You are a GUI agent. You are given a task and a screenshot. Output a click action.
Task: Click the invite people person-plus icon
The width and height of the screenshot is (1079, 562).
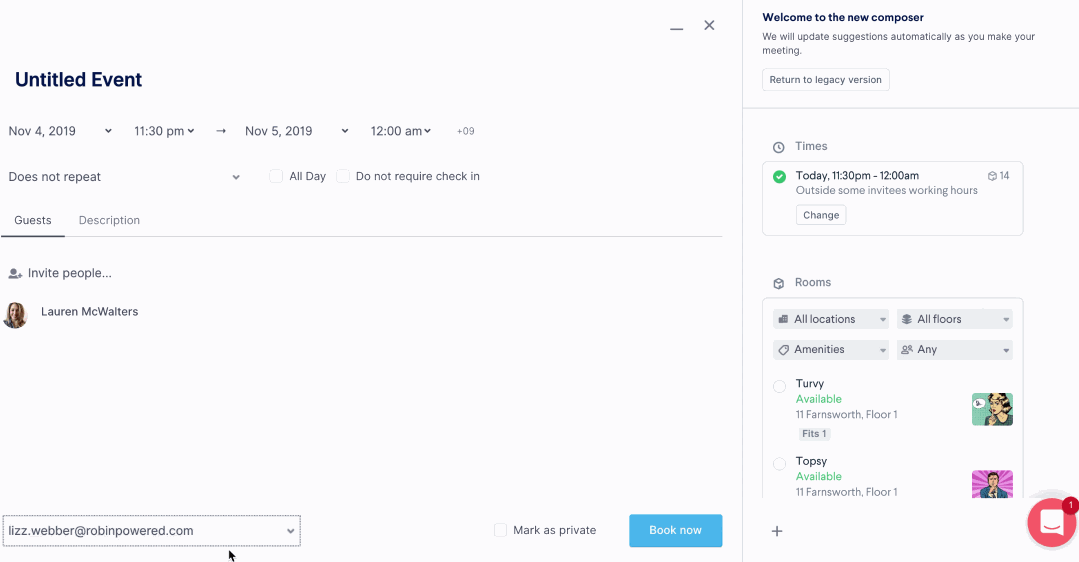[x=15, y=274]
